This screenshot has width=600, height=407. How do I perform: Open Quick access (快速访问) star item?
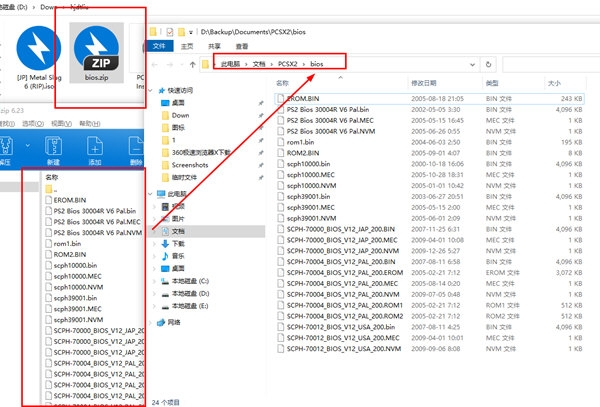pos(180,90)
